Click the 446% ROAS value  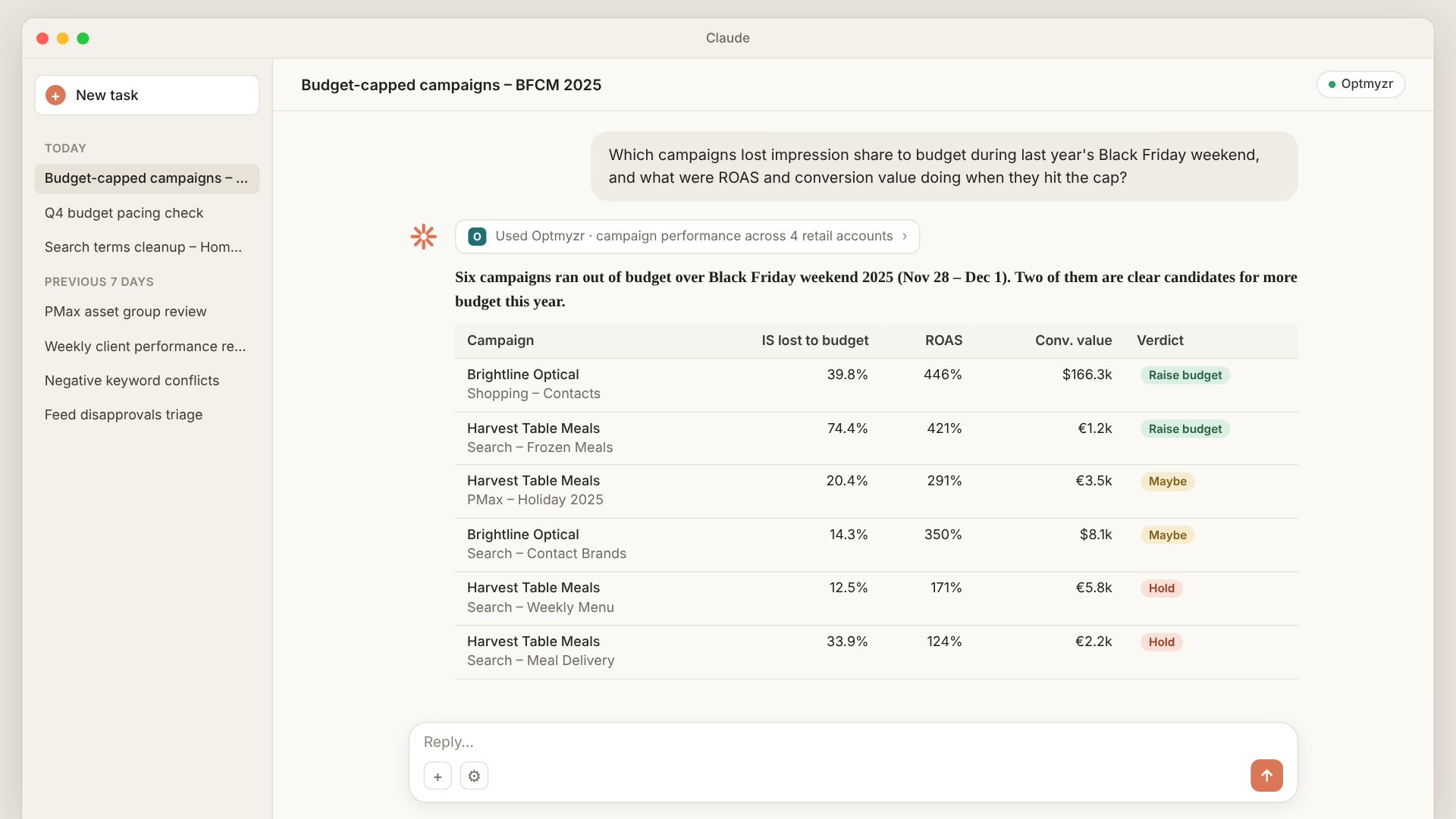pos(943,375)
